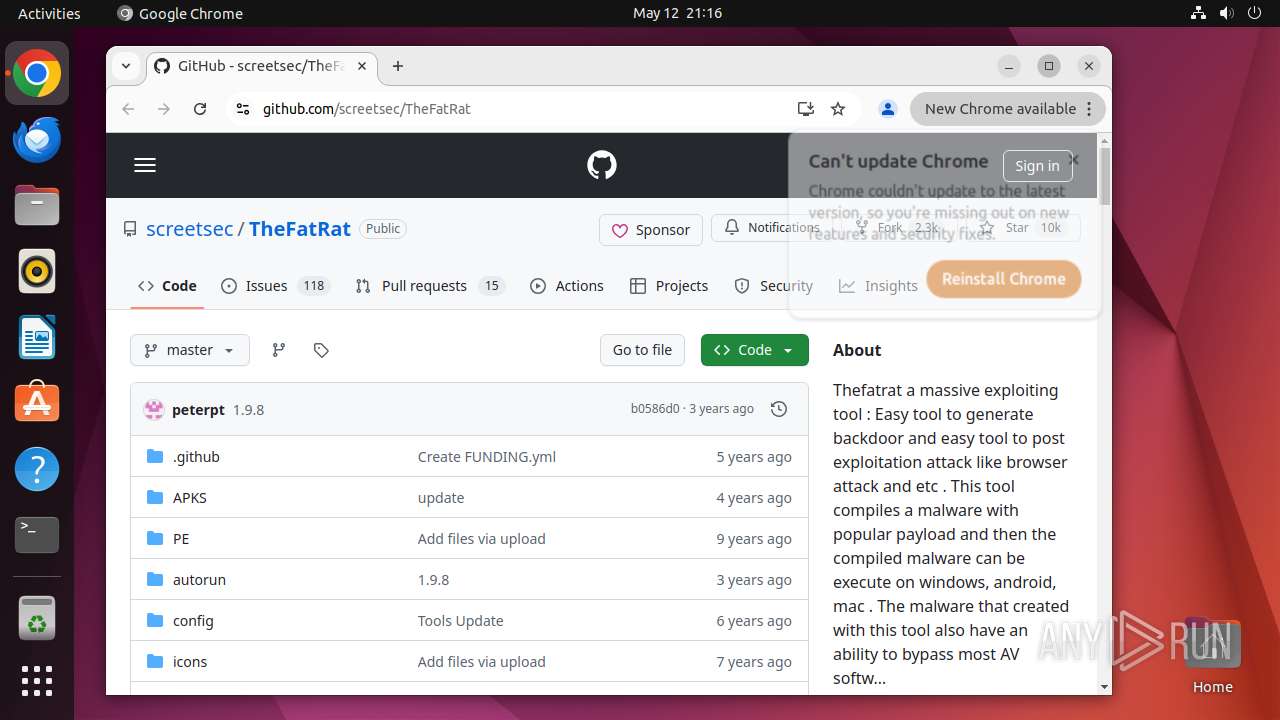
Task: Open the PE folder icon
Action: [x=155, y=539]
